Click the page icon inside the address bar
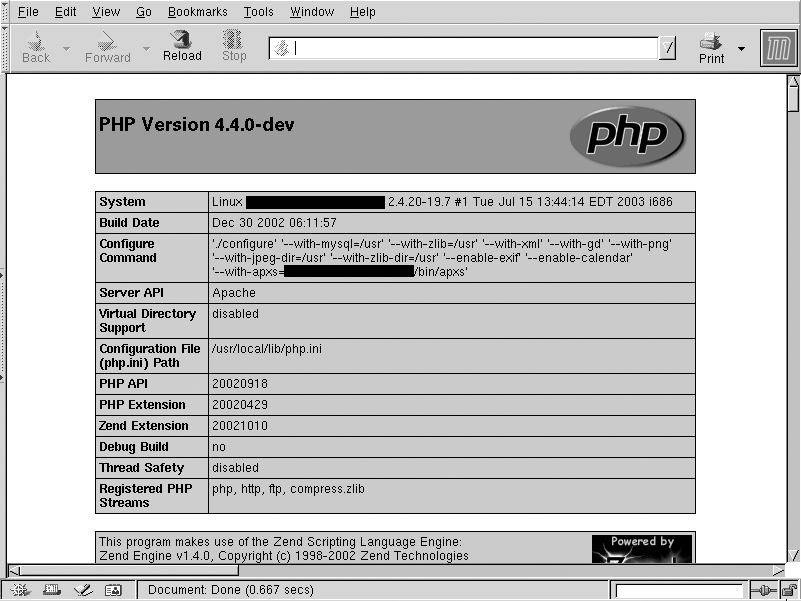 [x=280, y=45]
